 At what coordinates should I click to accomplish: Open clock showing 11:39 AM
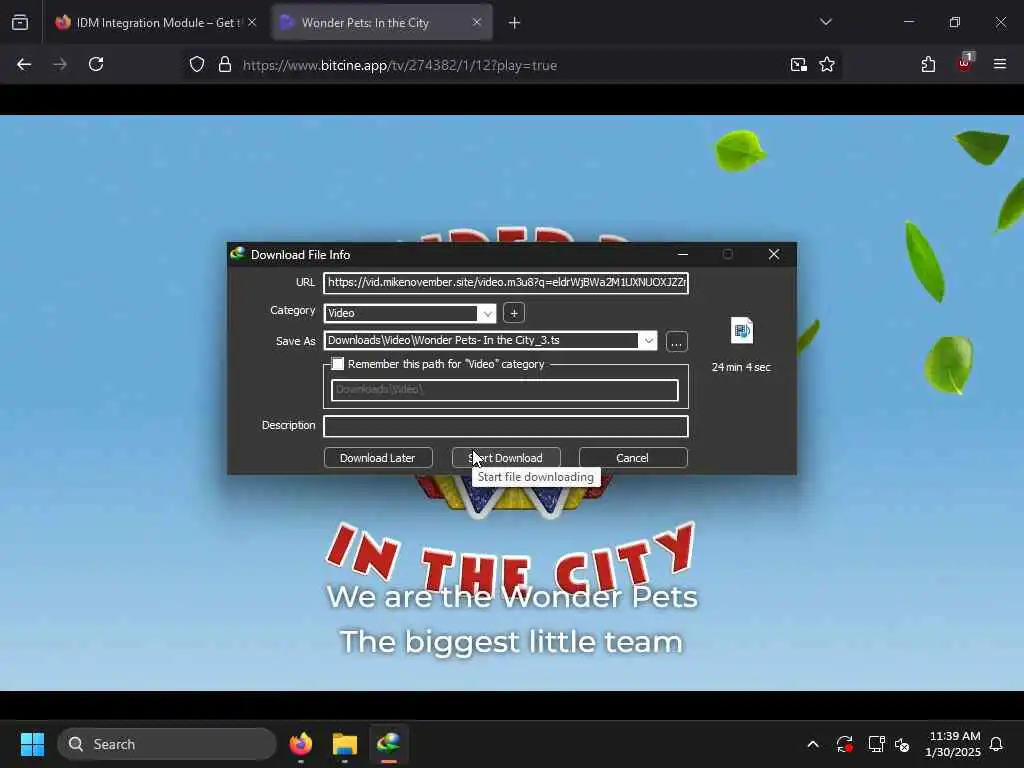(x=954, y=744)
